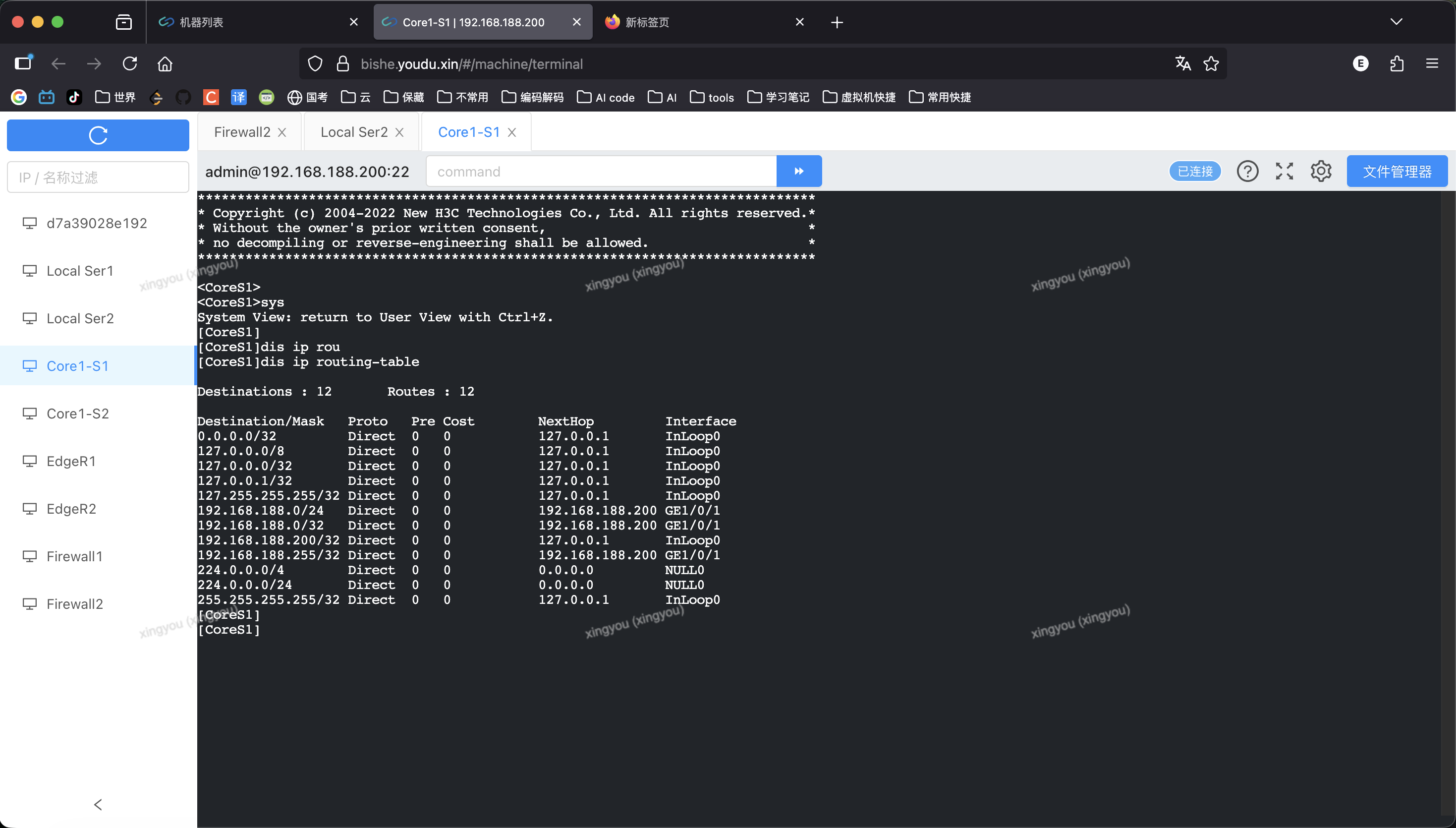Image resolution: width=1456 pixels, height=828 pixels.
Task: Select Core1-S2 in the machine list
Action: click(77, 414)
